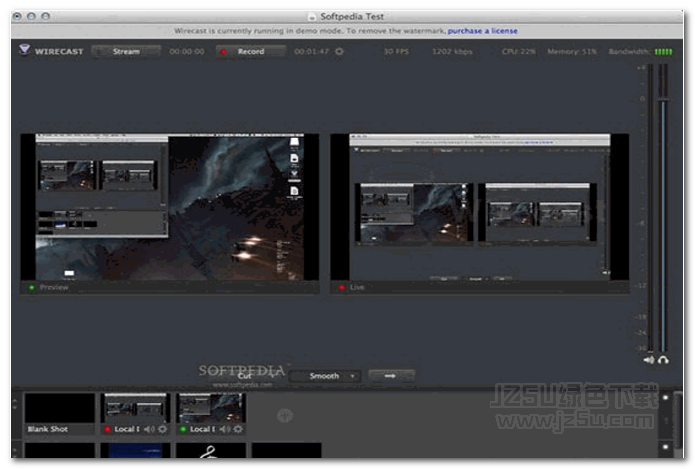Click the Memory: 51% status text
Viewport: 695px width, 469px height.
pyautogui.click(x=572, y=51)
